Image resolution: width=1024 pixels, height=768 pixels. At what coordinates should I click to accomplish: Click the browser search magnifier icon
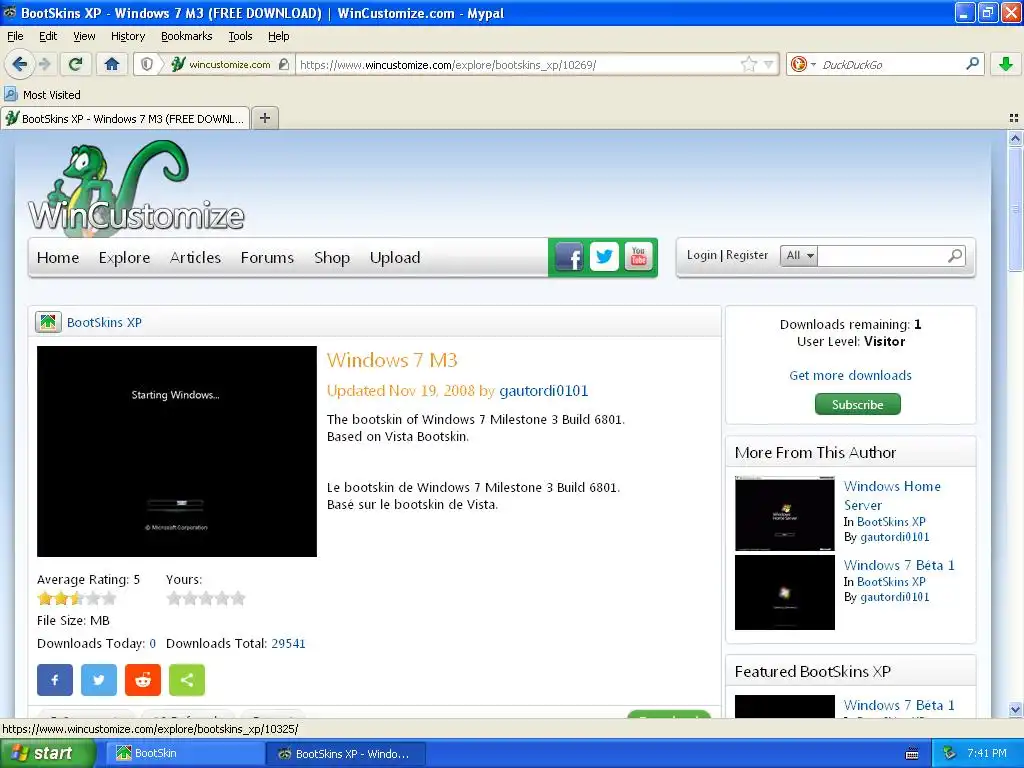tap(972, 64)
